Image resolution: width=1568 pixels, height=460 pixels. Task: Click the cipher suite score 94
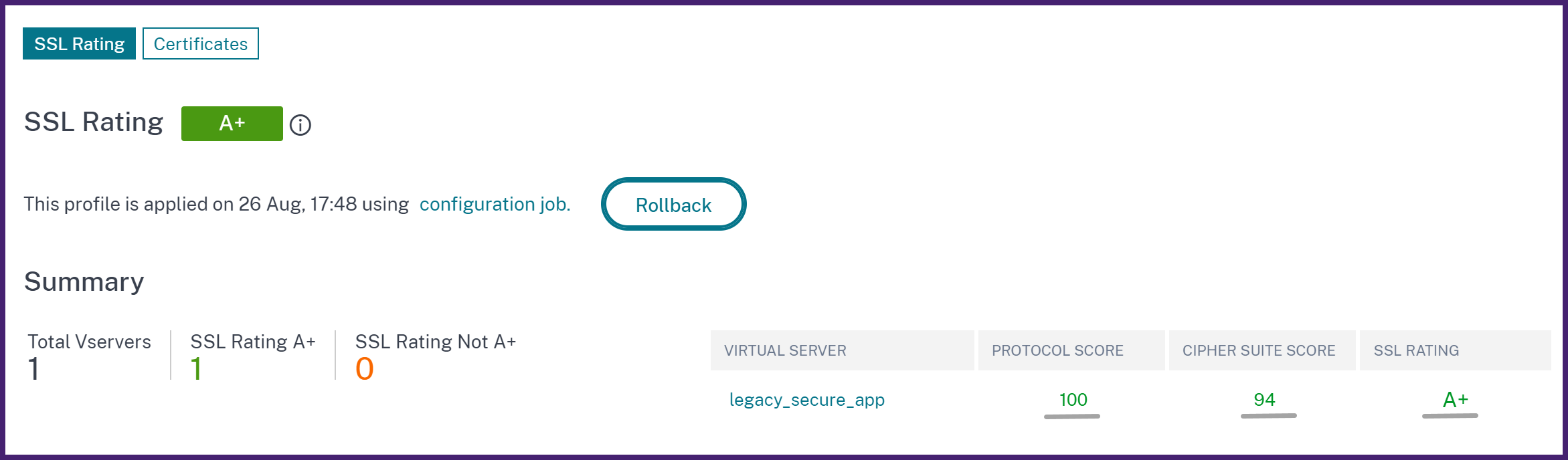point(1264,400)
